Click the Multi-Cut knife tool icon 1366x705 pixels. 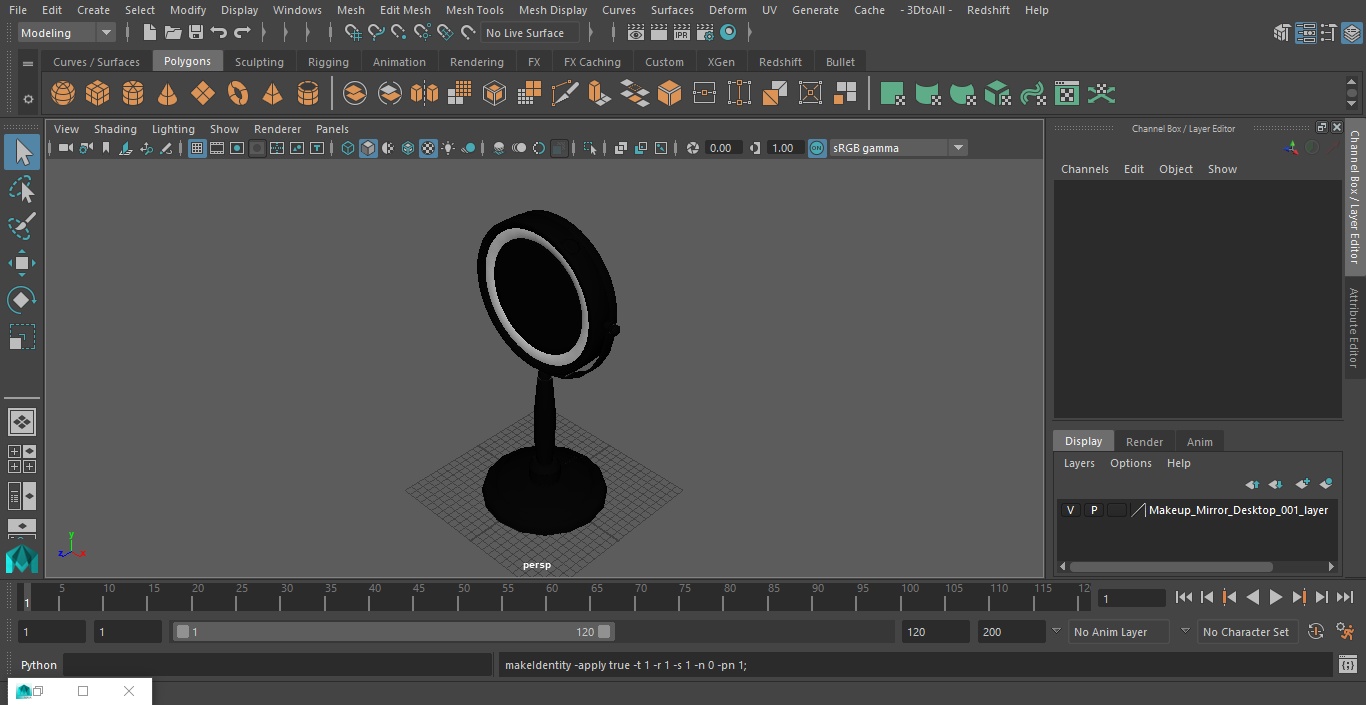point(565,94)
